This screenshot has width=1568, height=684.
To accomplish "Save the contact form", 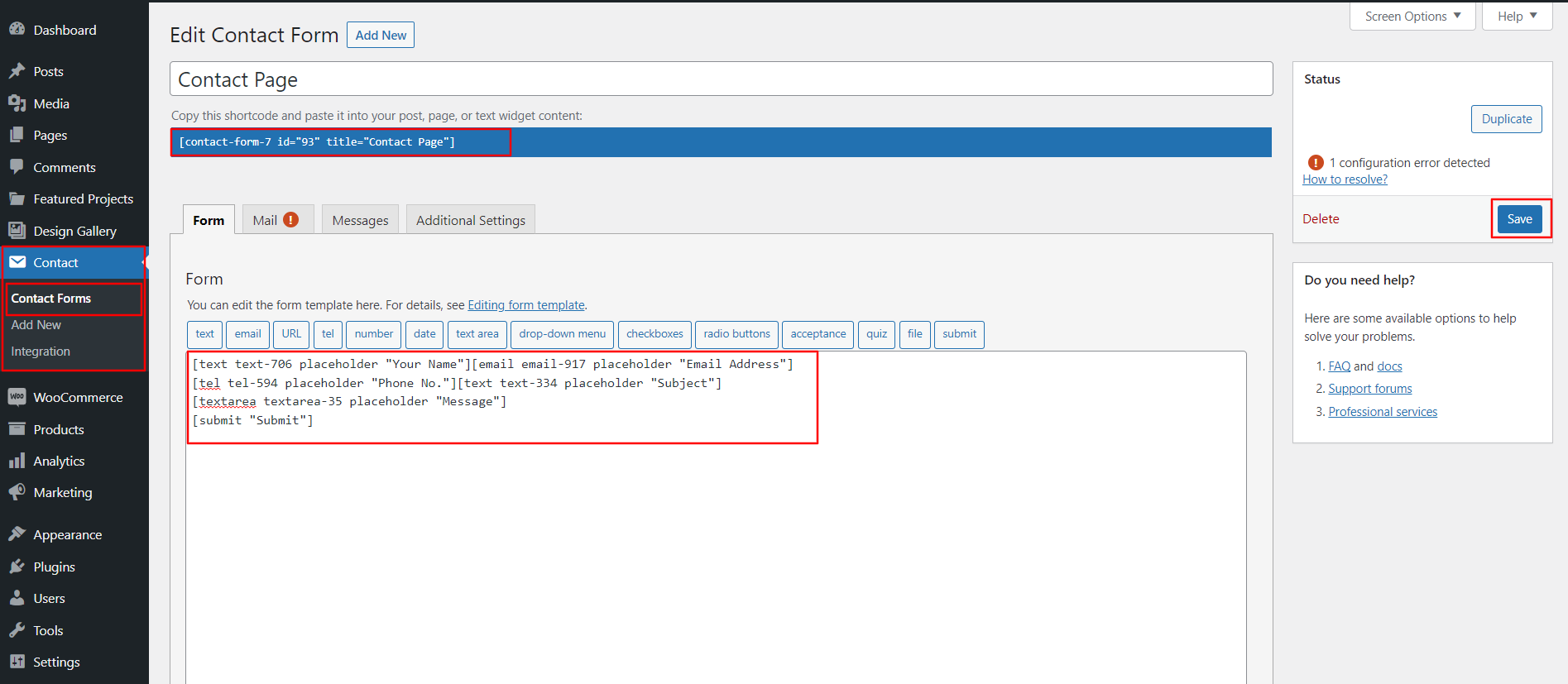I will (x=1519, y=219).
